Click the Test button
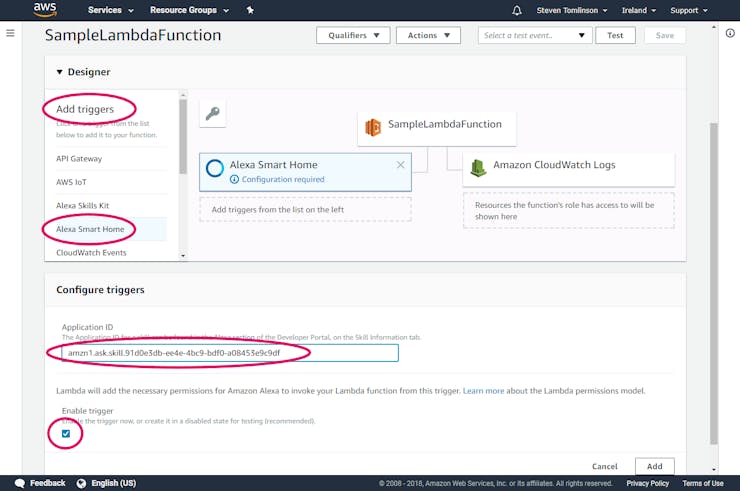The width and height of the screenshot is (740, 491). 615,35
